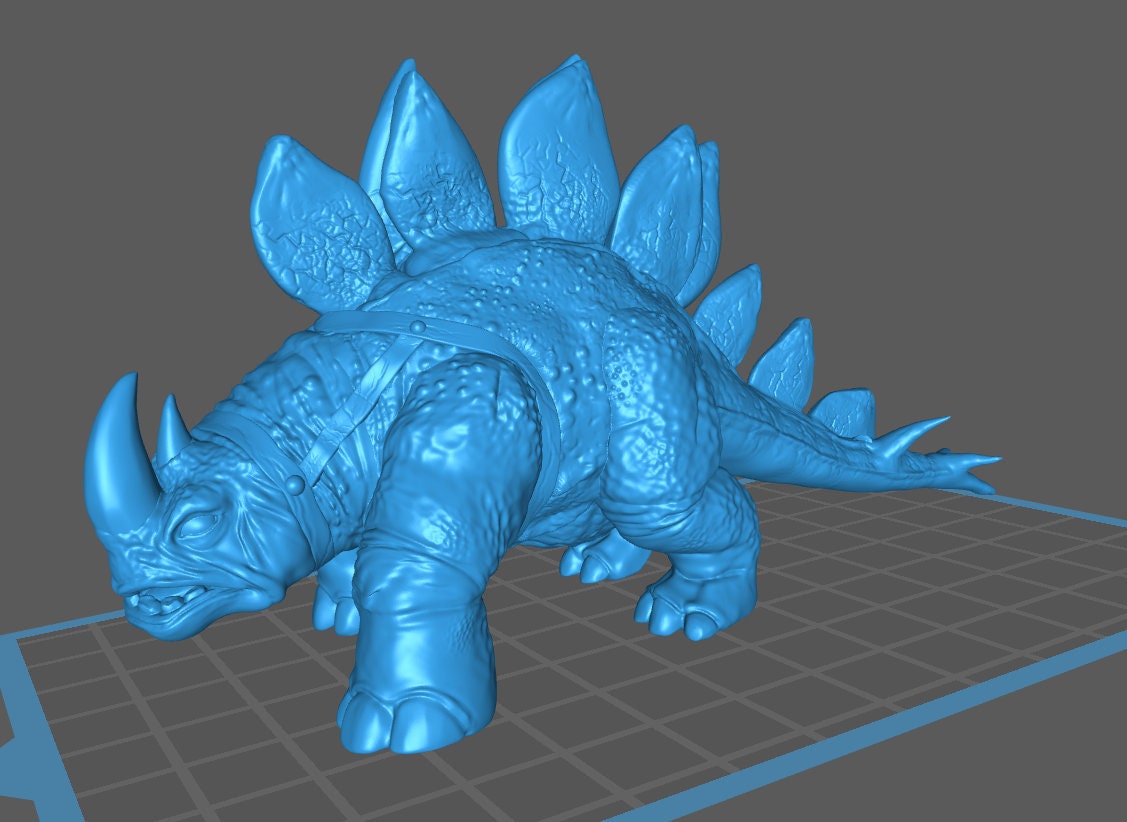This screenshot has width=1127, height=822.
Task: Click the eye of the rhino head
Action: click(200, 525)
